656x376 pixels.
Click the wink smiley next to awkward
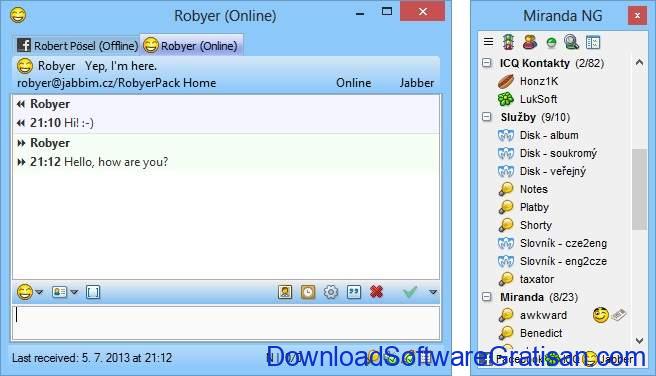pos(601,315)
